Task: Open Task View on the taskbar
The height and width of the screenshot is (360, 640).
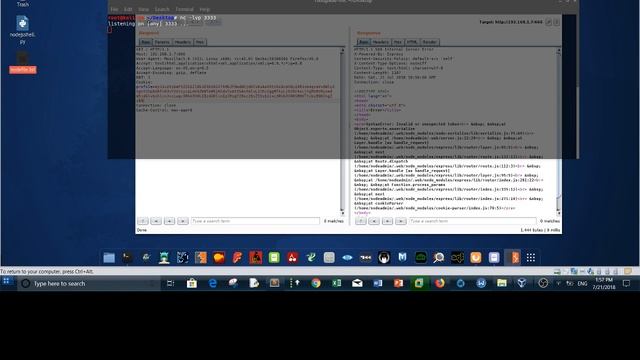Action: click(x=171, y=283)
